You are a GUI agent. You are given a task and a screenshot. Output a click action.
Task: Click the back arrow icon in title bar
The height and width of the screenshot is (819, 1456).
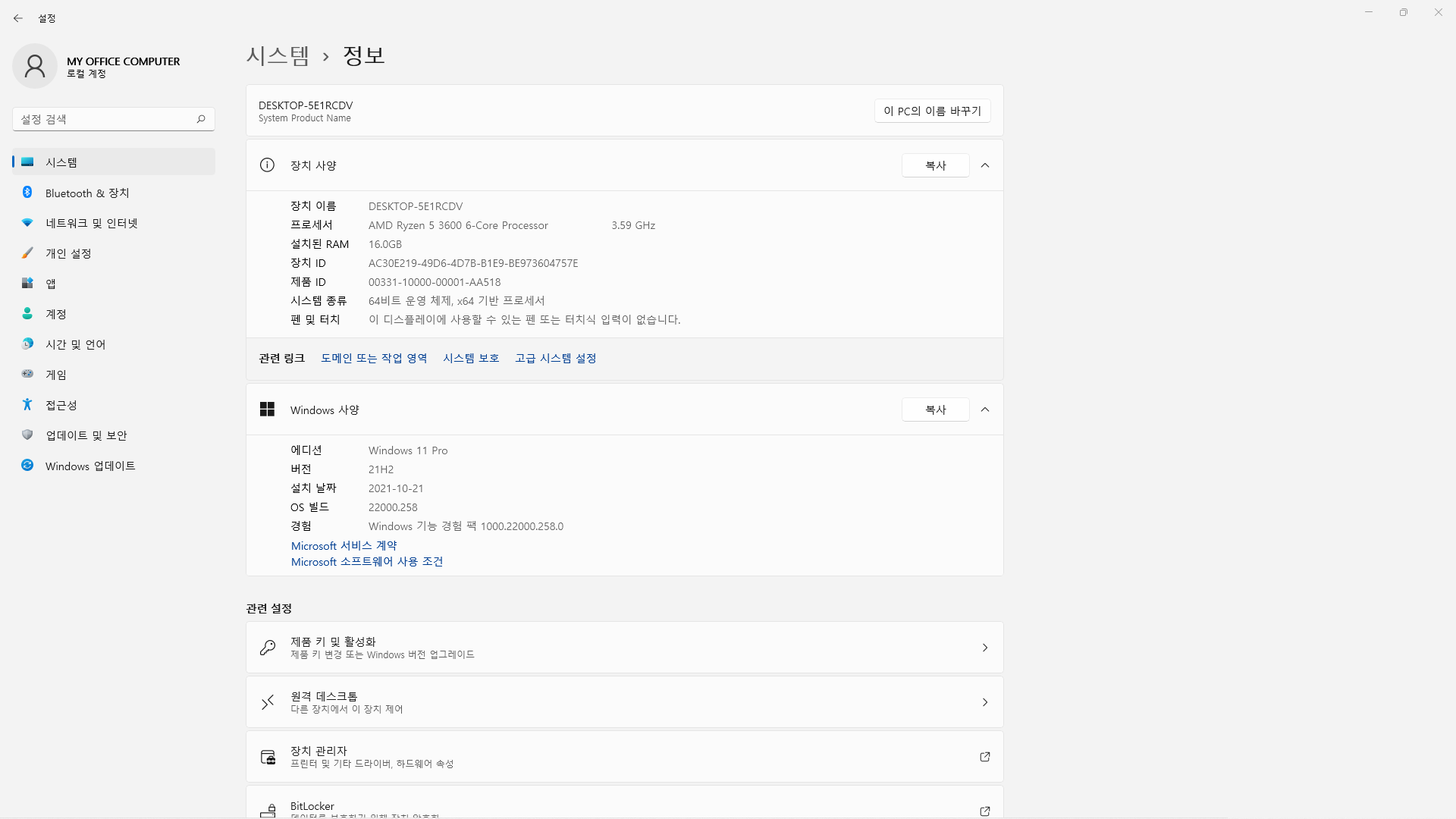click(18, 18)
